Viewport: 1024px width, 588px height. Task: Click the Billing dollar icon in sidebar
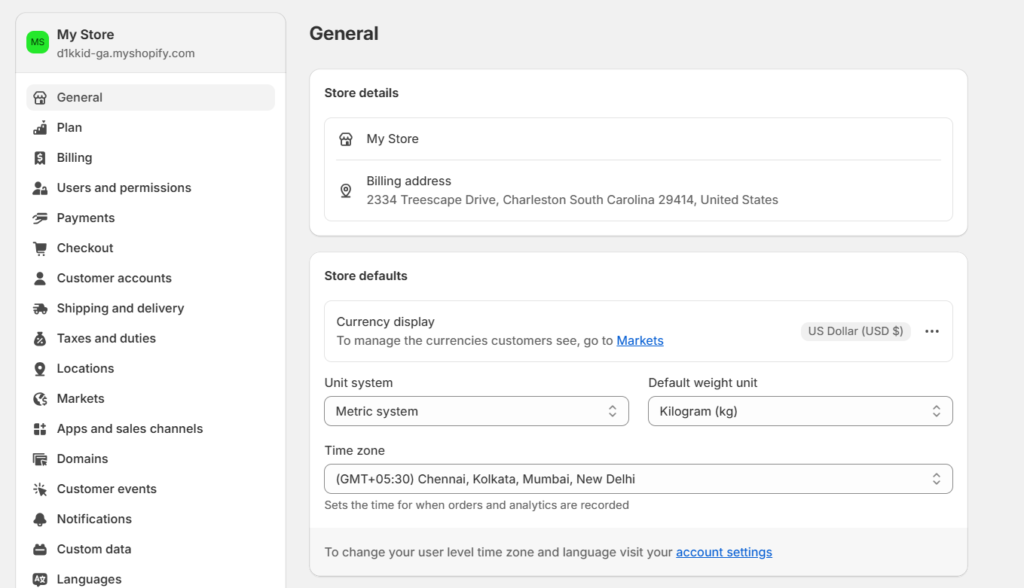(x=40, y=157)
